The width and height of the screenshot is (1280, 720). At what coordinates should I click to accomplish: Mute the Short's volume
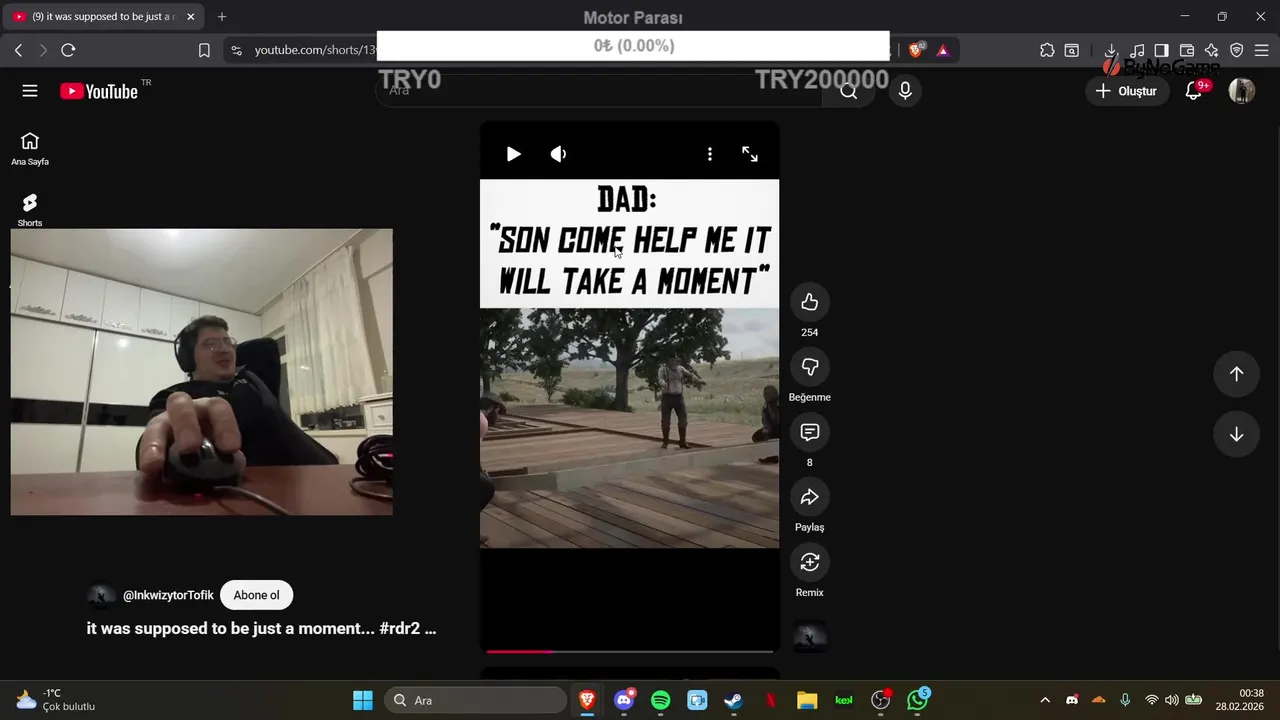click(x=558, y=154)
